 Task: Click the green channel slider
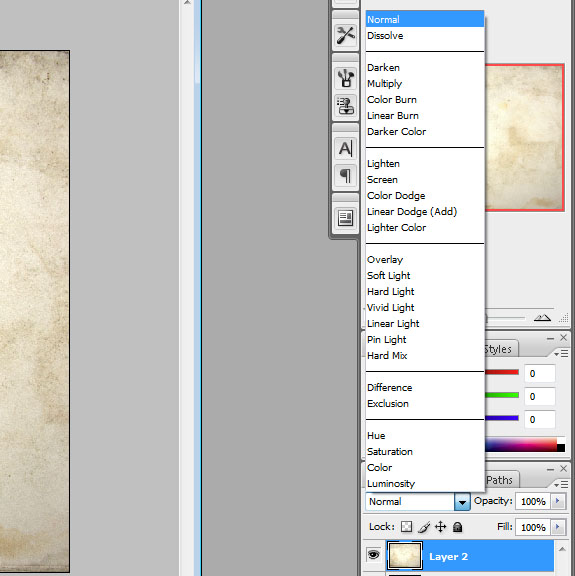[502, 395]
